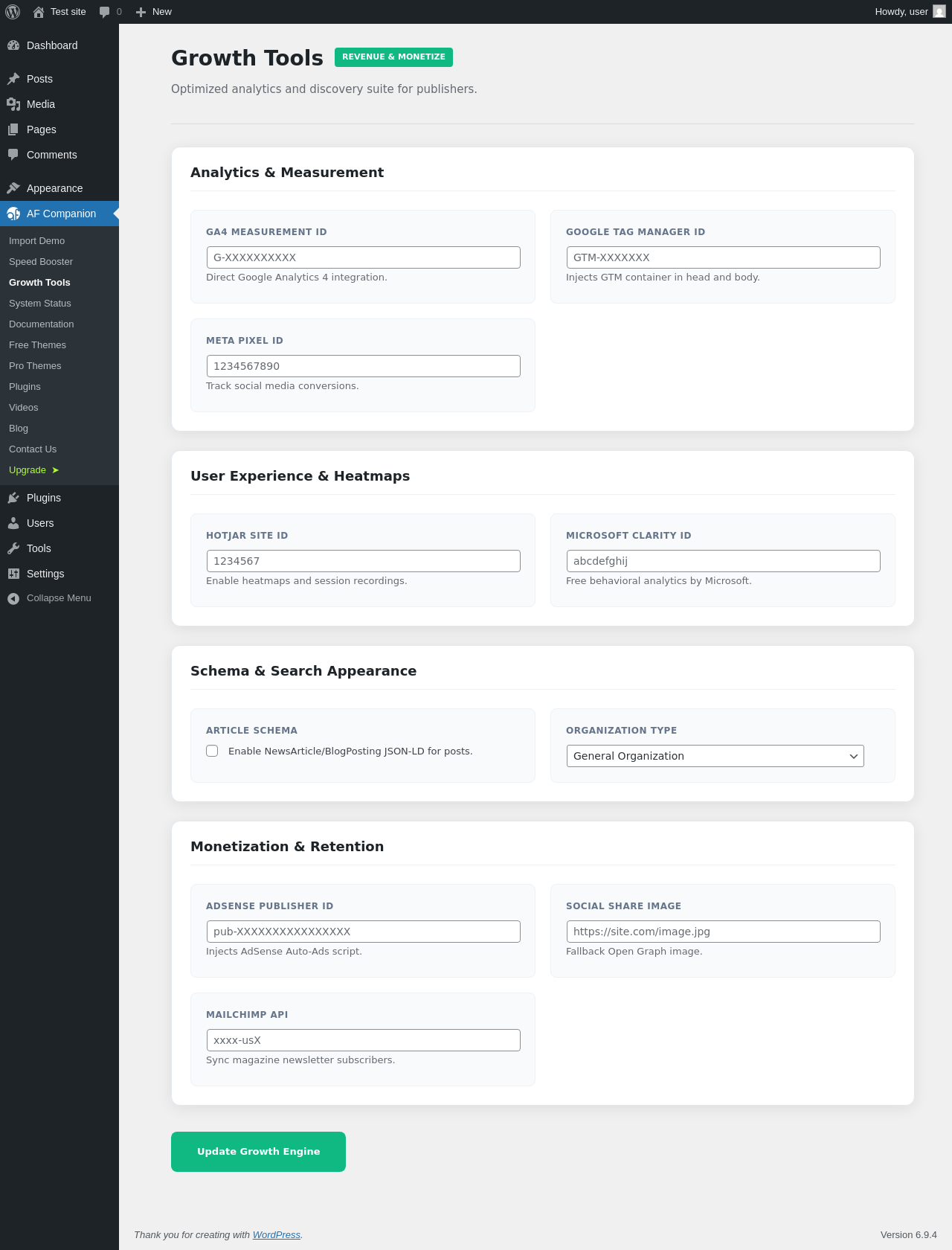Screen dimensions: 952x1250
Task: Click the Upgrade arrow icon
Action: pos(55,470)
